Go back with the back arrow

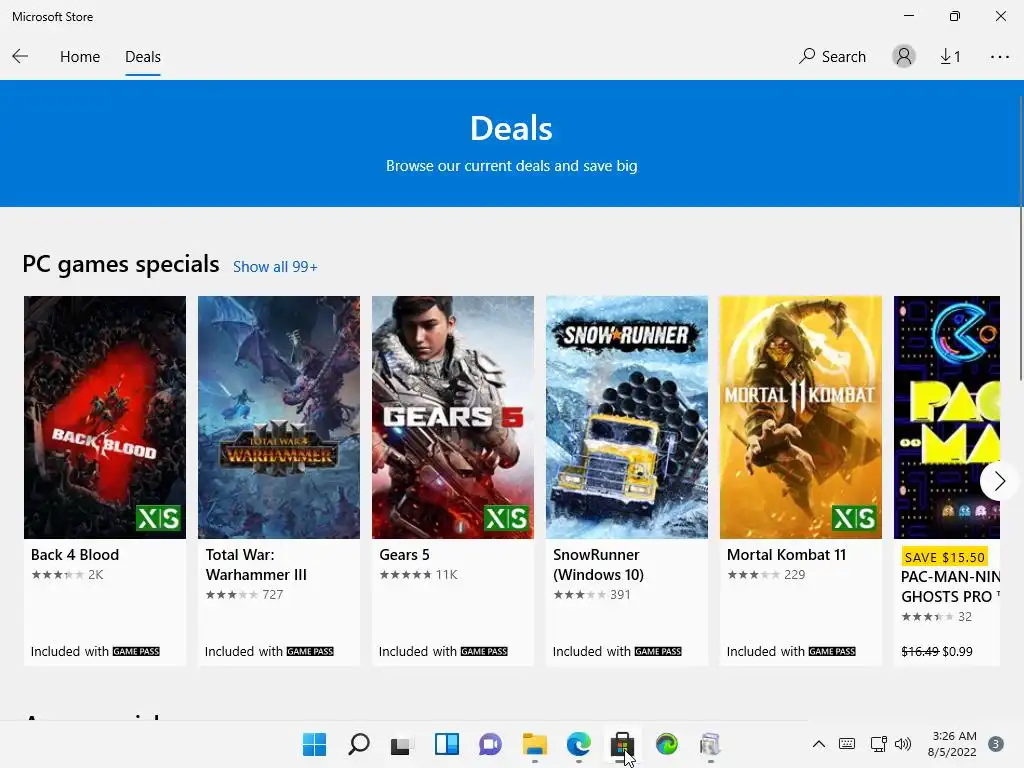pos(20,57)
